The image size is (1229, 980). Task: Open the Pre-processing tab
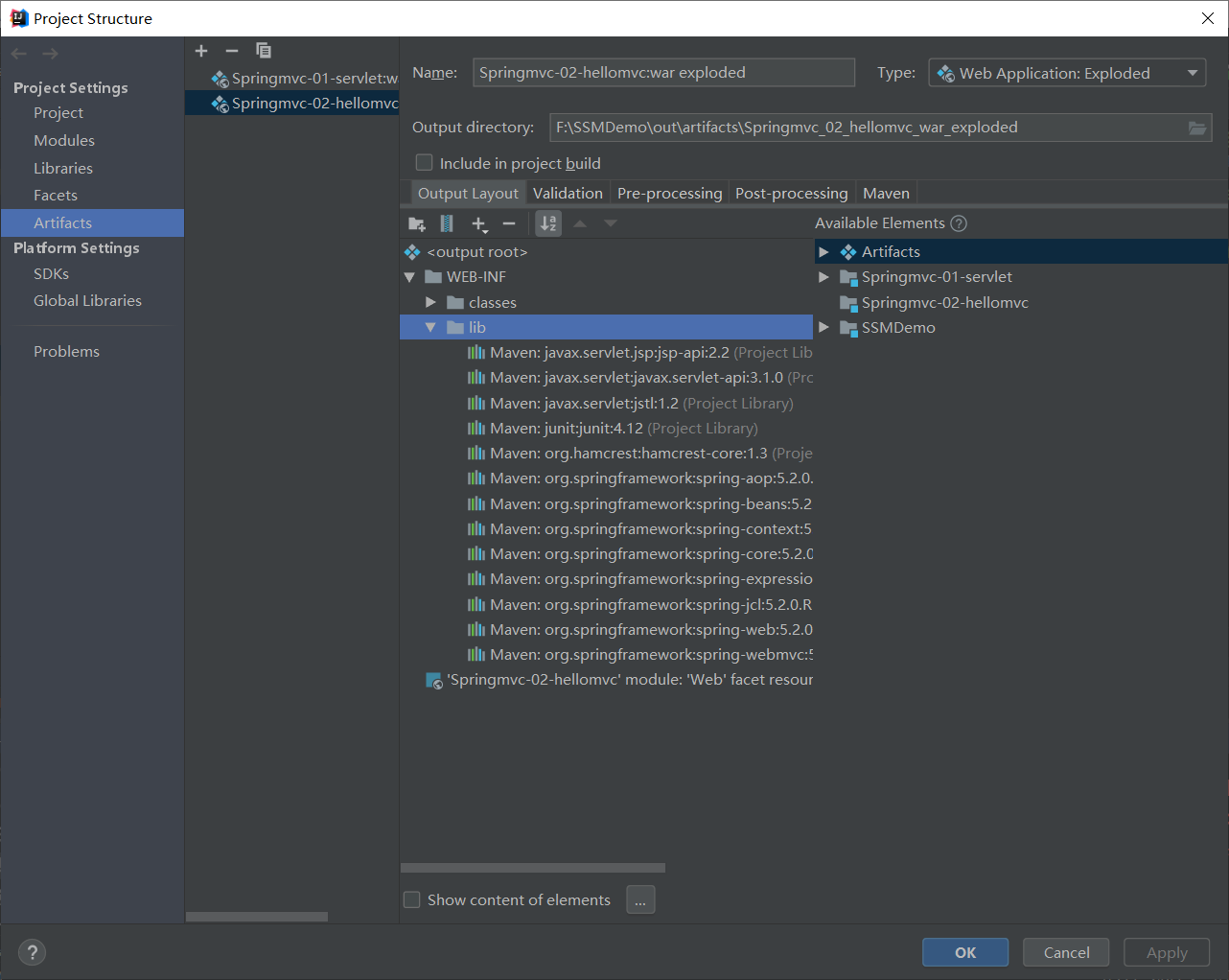[x=669, y=193]
